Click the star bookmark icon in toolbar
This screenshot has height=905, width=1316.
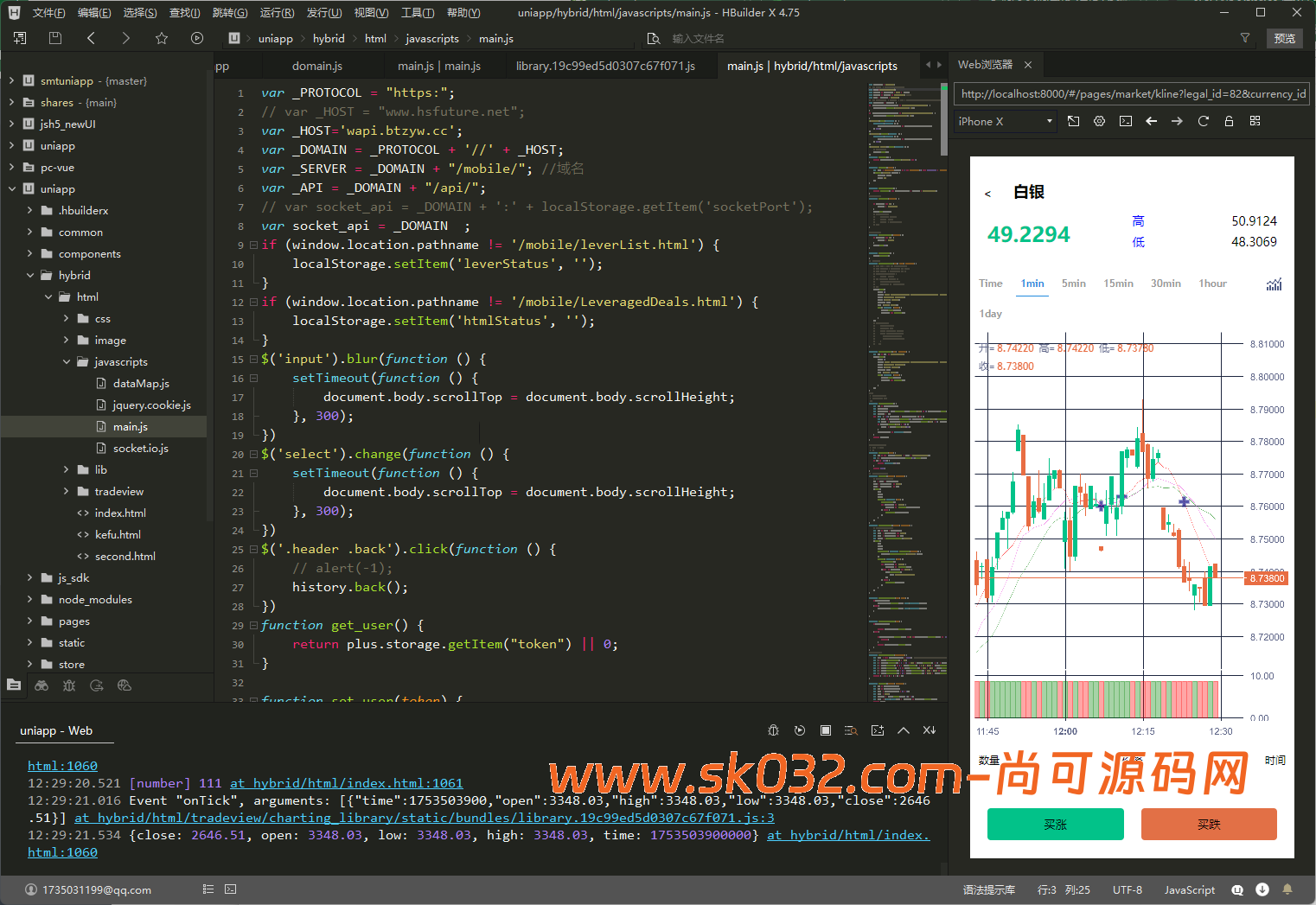(x=162, y=38)
